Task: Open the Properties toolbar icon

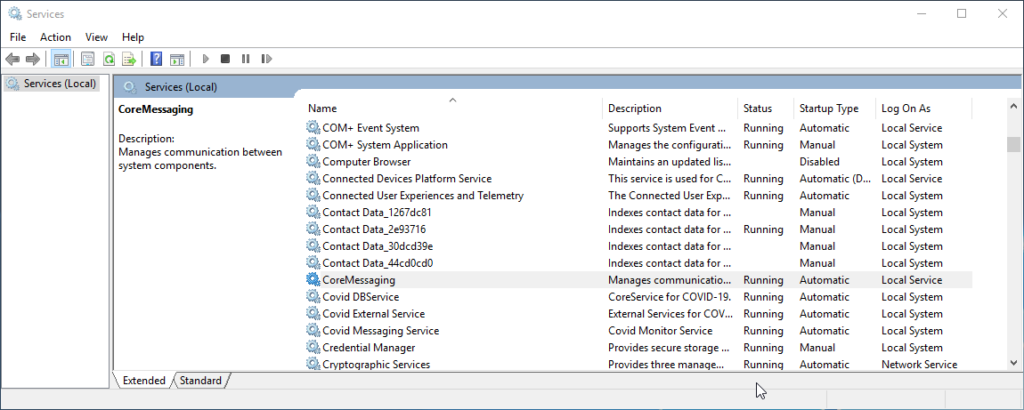Action: pyautogui.click(x=88, y=59)
